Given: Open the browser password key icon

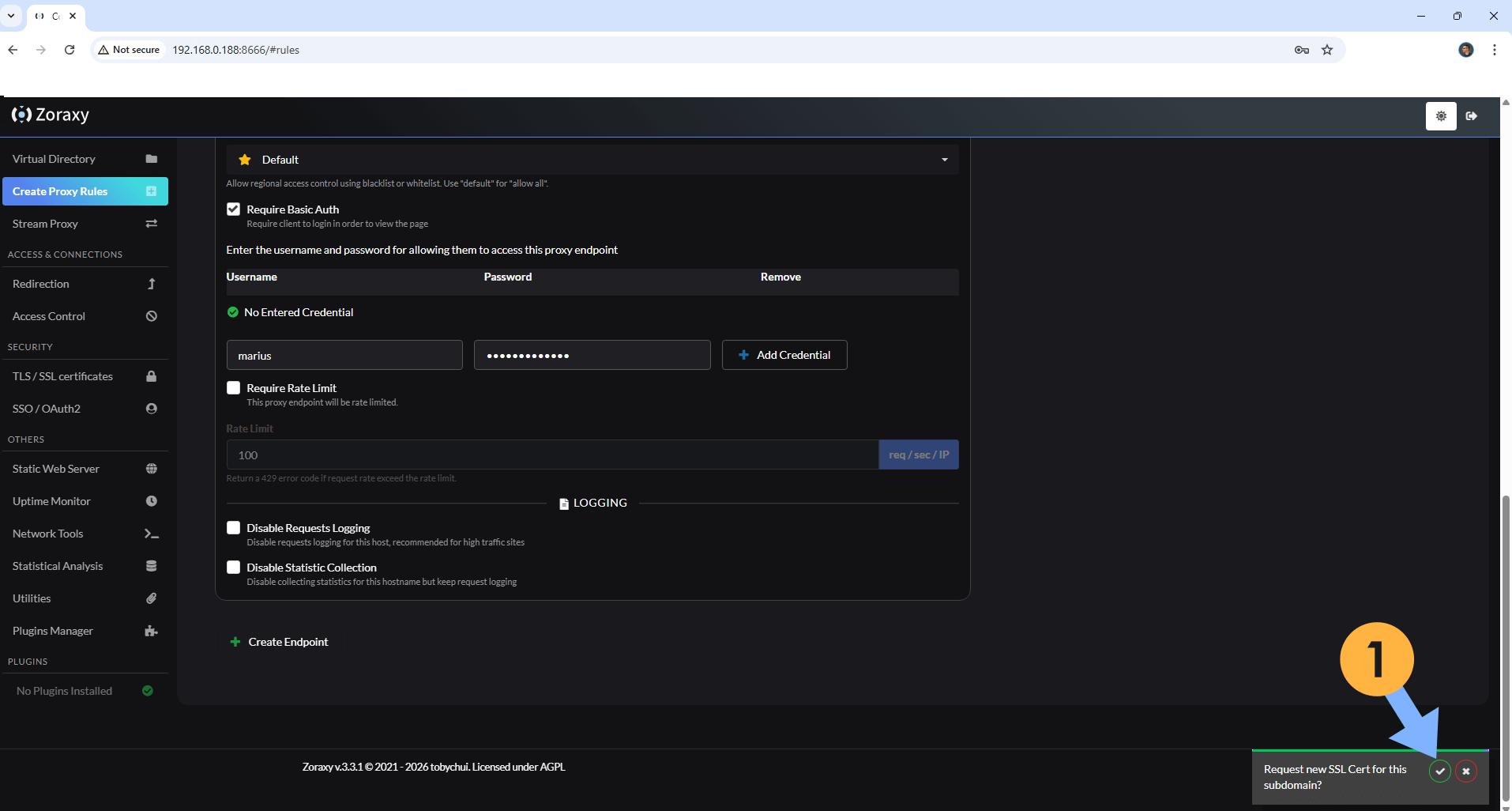Looking at the screenshot, I should pyautogui.click(x=1302, y=50).
